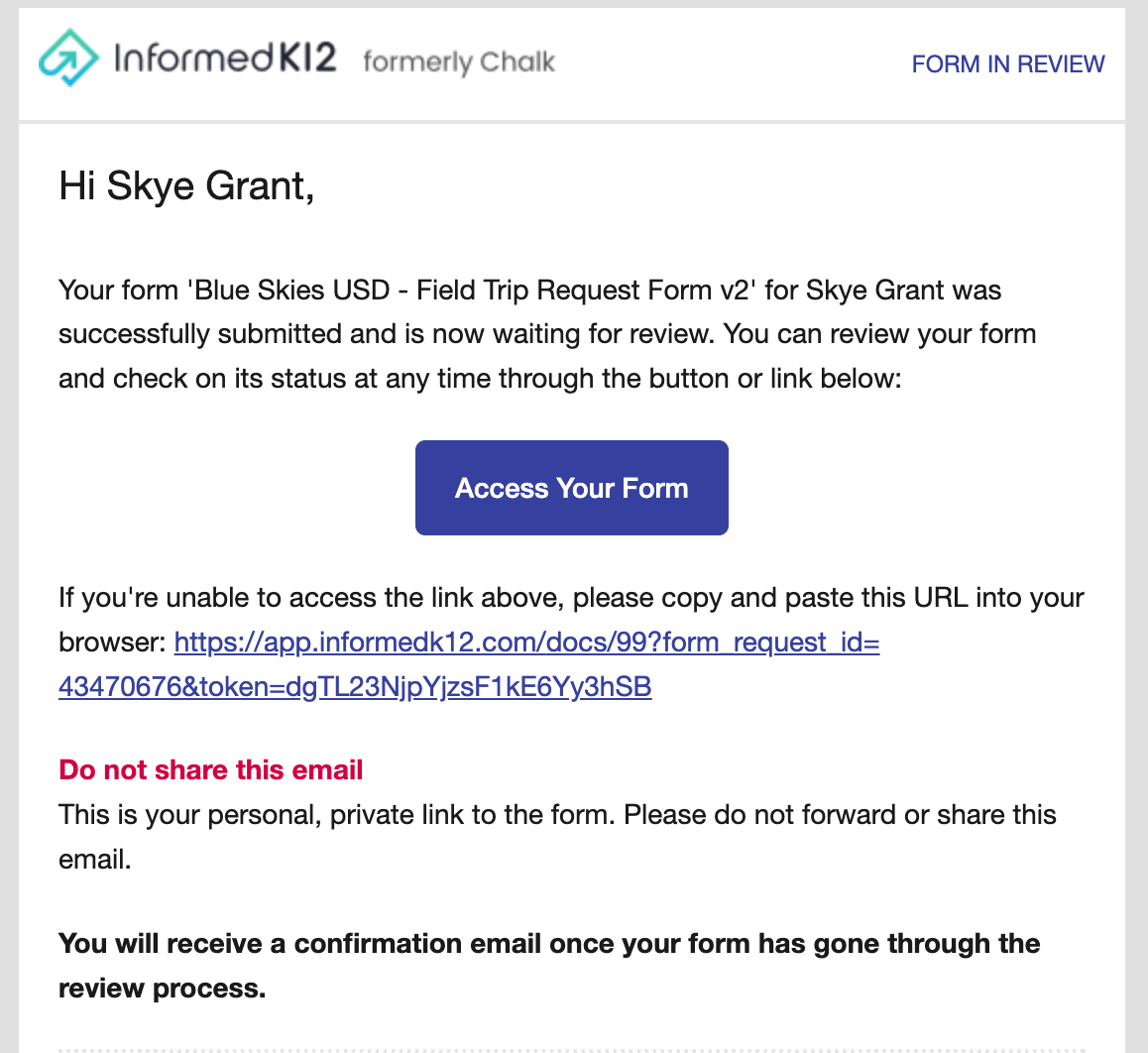This screenshot has width=1148, height=1053.
Task: Click the 'Blue Skies USD - Field Trip Request Form v2' name
Action: [472, 290]
